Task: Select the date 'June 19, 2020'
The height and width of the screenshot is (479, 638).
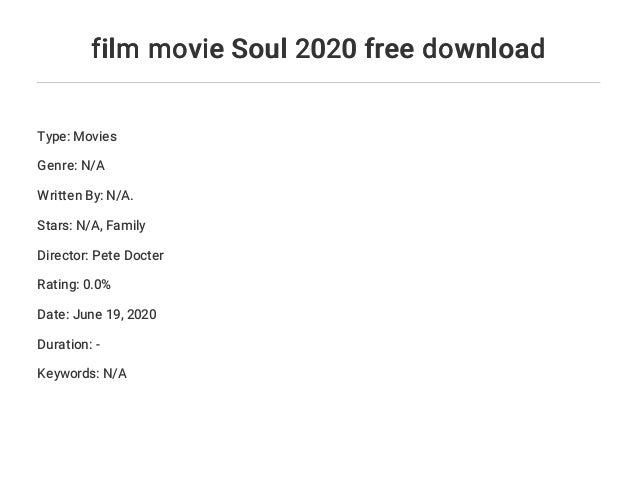Action: point(115,315)
